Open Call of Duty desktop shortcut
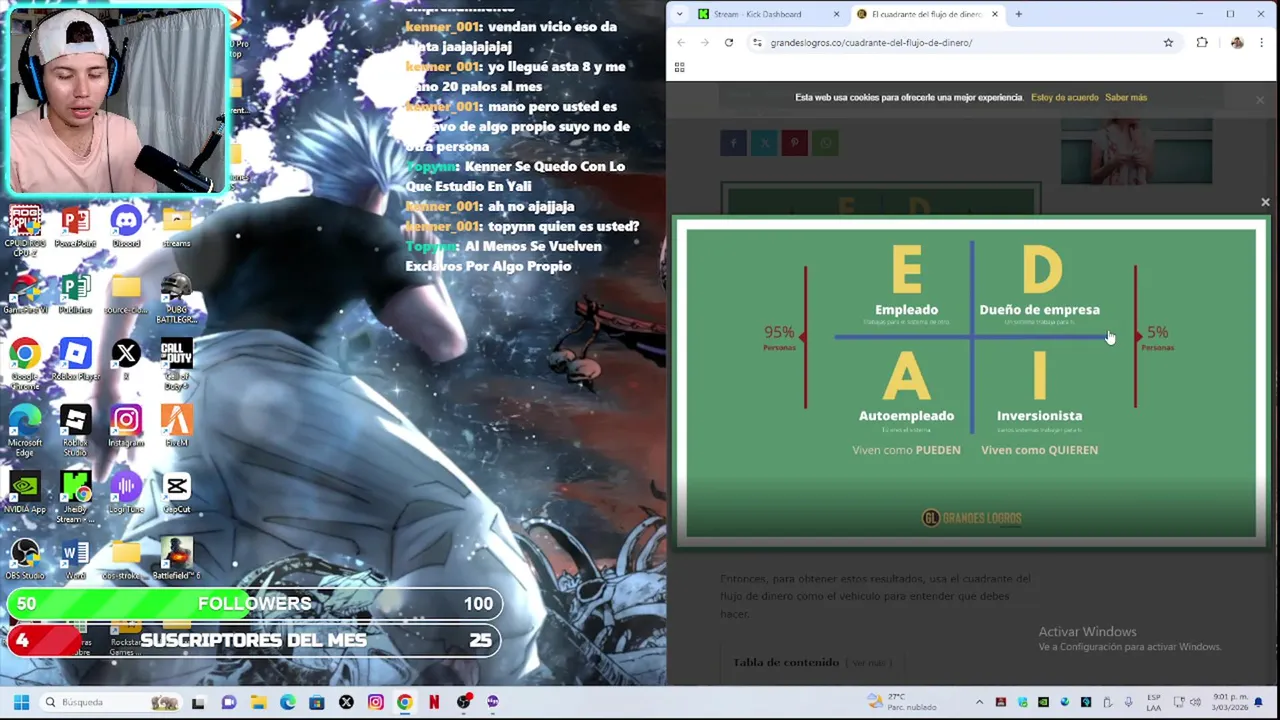This screenshot has width=1280, height=720. pos(176,364)
